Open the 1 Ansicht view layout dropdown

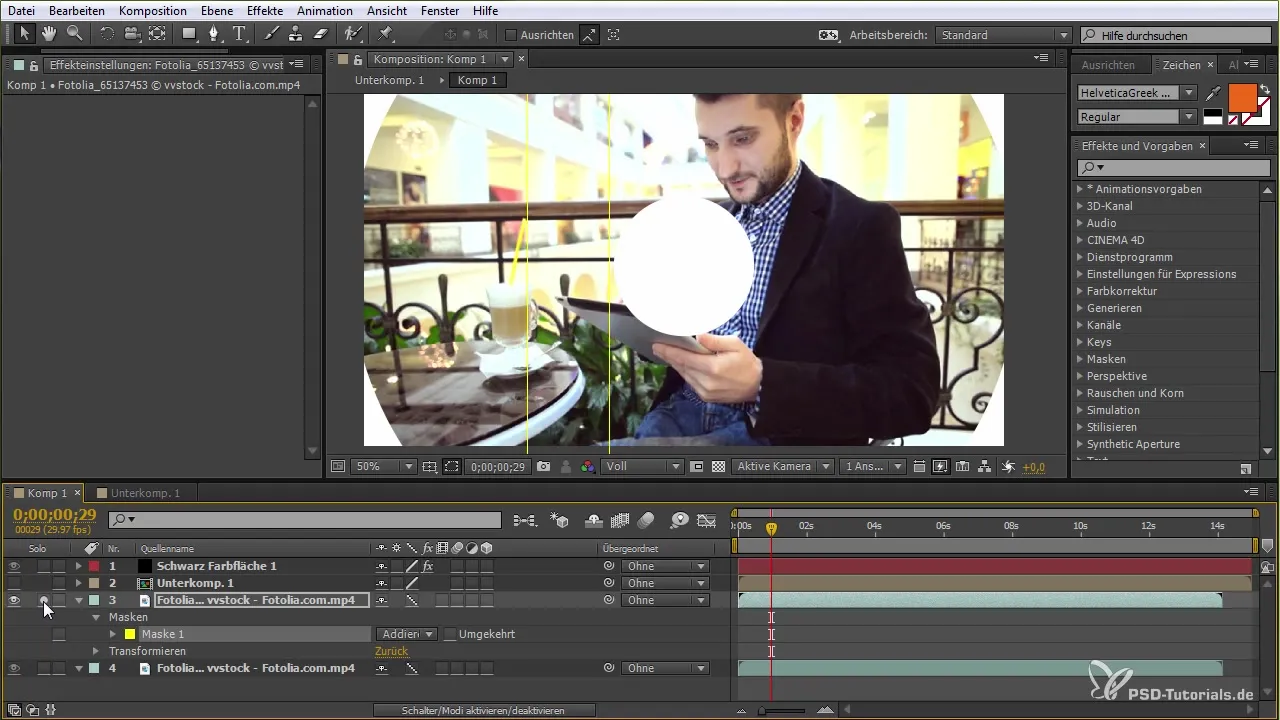pyautogui.click(x=874, y=466)
